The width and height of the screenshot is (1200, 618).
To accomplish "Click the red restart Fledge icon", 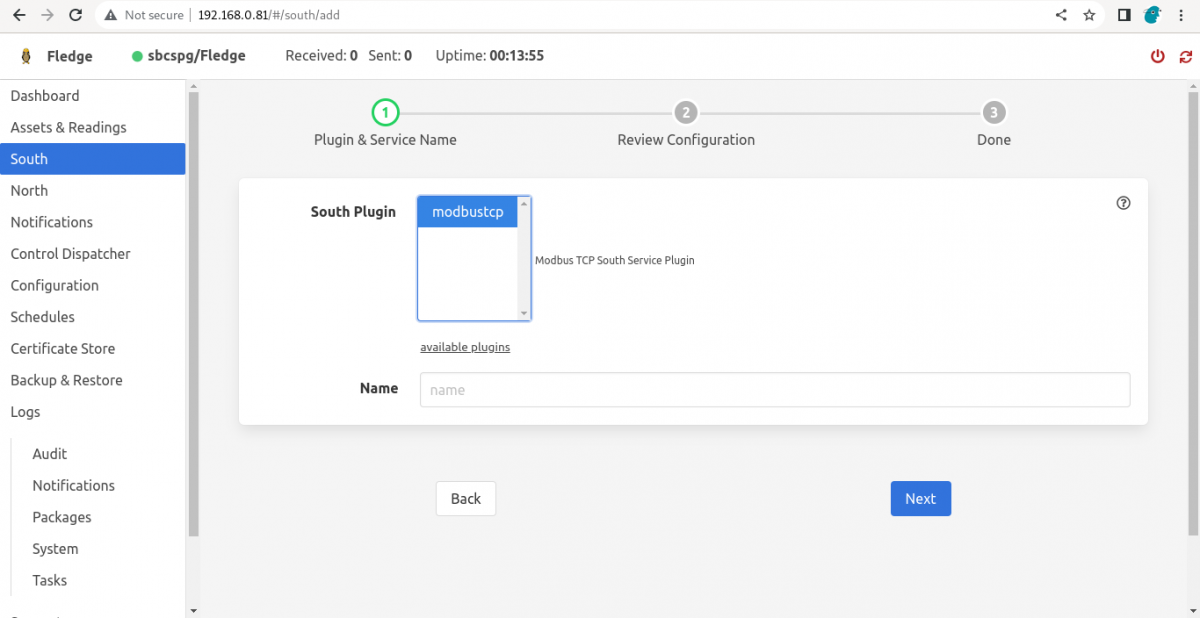I will (x=1186, y=56).
